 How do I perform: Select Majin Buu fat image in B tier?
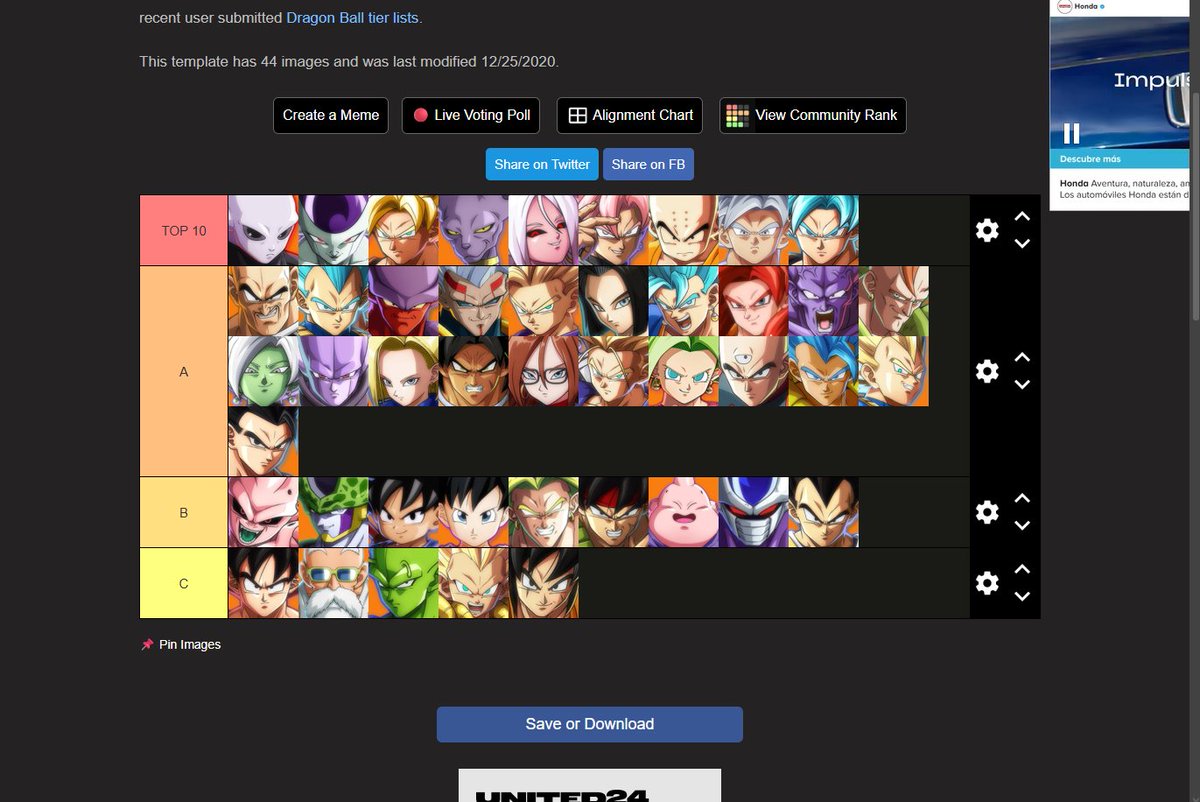coord(684,513)
